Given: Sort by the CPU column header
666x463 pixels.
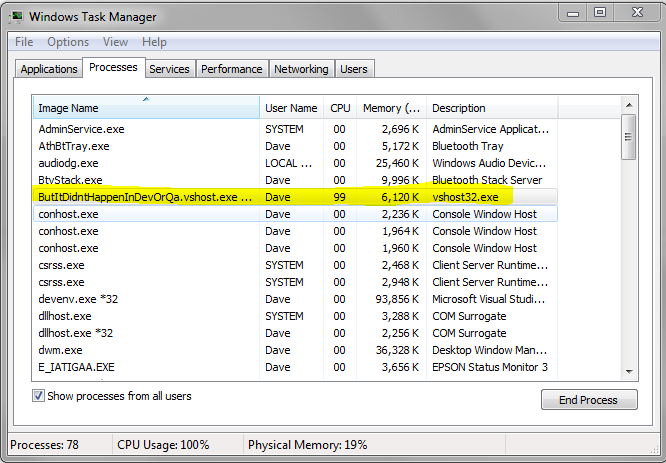Looking at the screenshot, I should coord(340,108).
